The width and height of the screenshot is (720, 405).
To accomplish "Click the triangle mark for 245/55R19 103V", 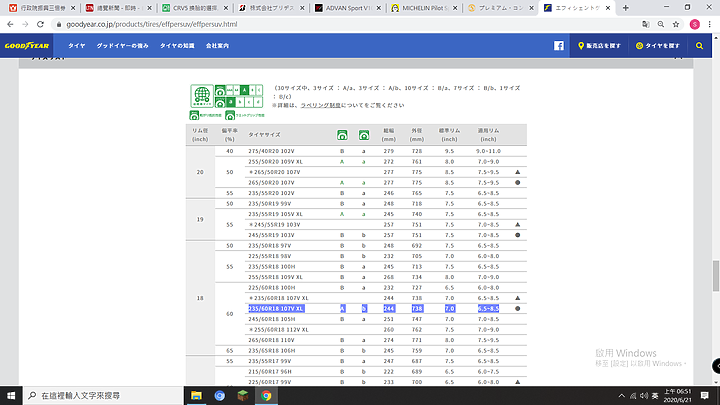I will 518,225.
